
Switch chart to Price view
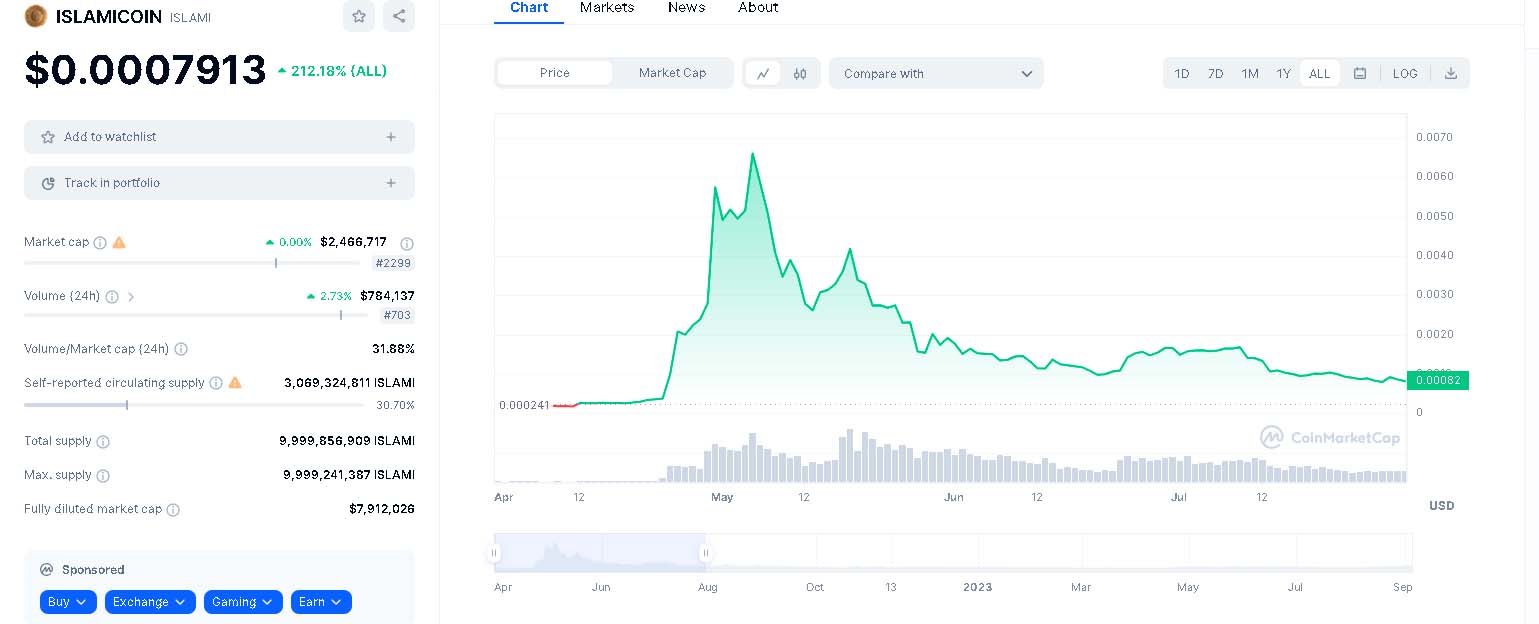(555, 73)
